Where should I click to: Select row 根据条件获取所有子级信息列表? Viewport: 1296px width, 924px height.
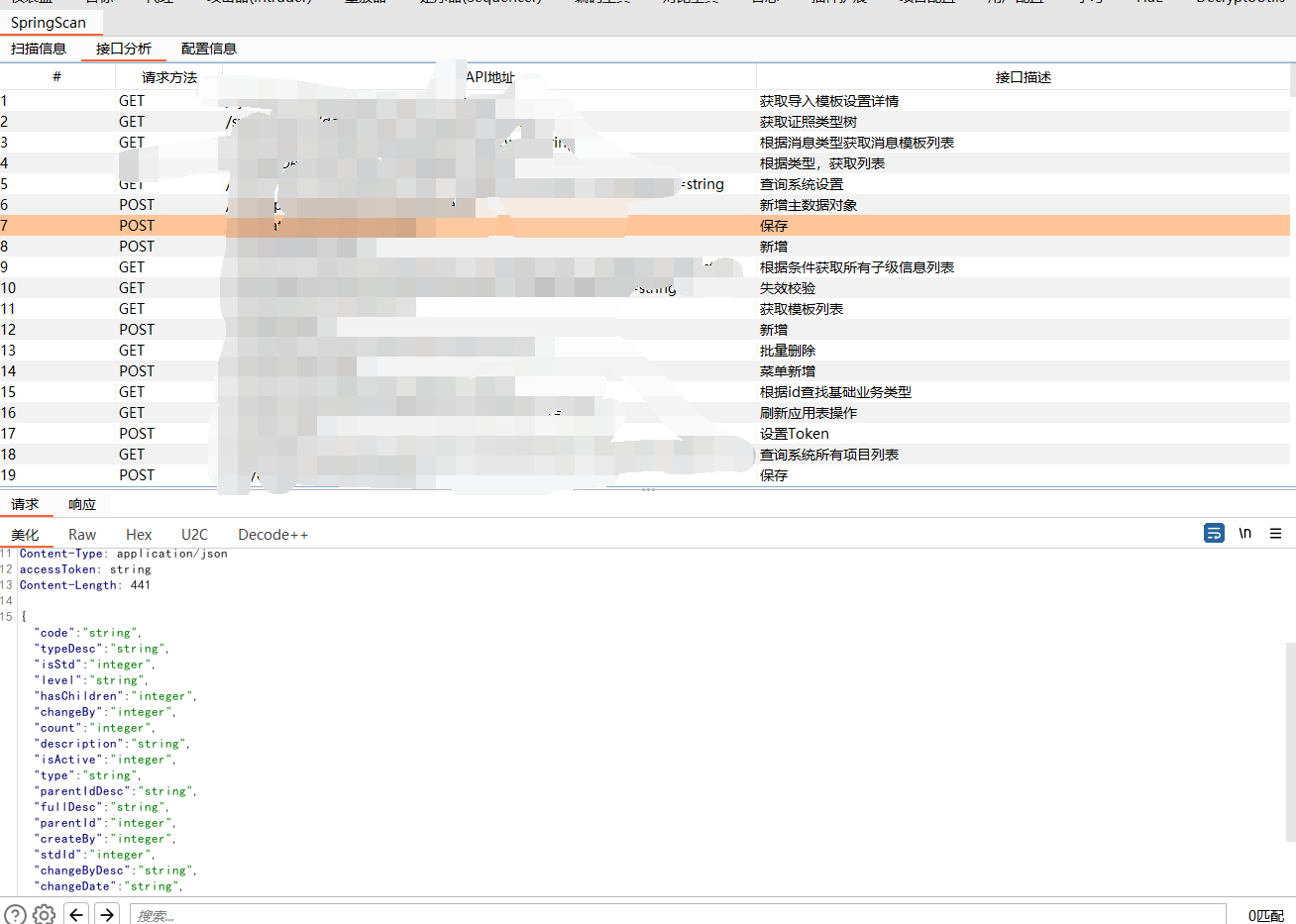[645, 267]
